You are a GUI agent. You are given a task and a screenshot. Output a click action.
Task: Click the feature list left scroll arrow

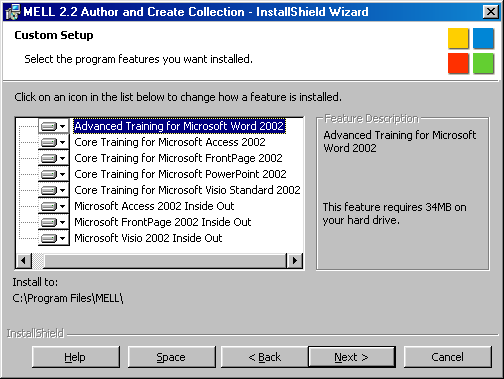pos(24,261)
